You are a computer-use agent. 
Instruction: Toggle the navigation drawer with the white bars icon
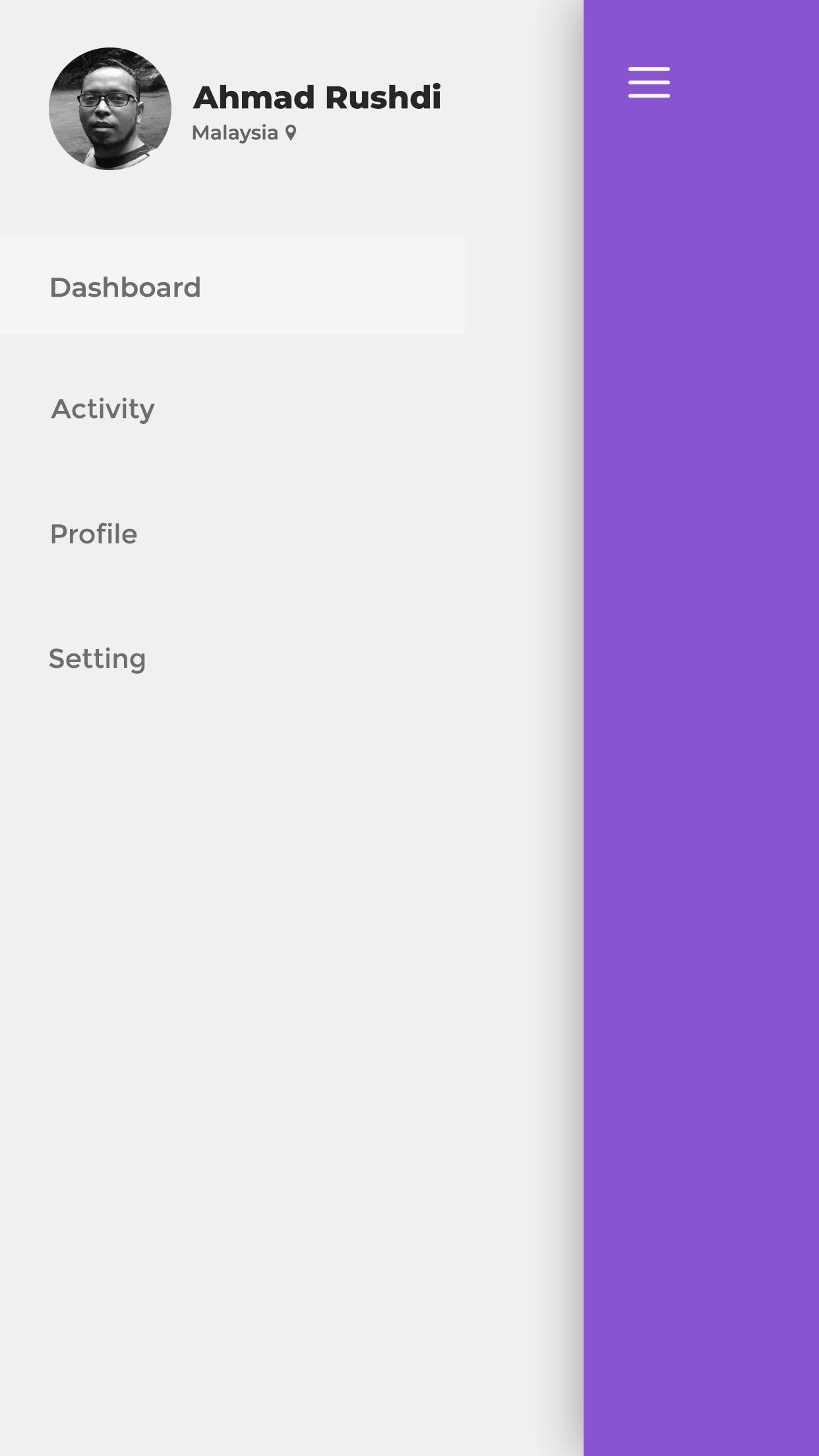pos(649,82)
